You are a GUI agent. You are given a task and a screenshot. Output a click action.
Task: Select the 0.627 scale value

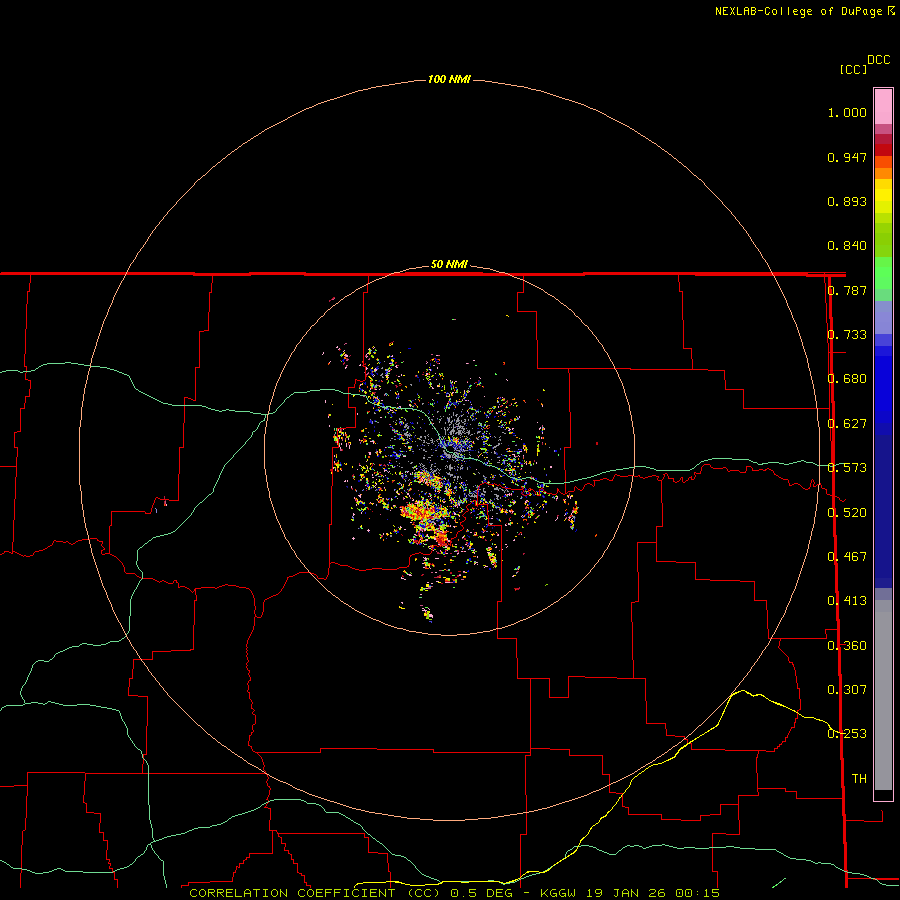click(847, 424)
